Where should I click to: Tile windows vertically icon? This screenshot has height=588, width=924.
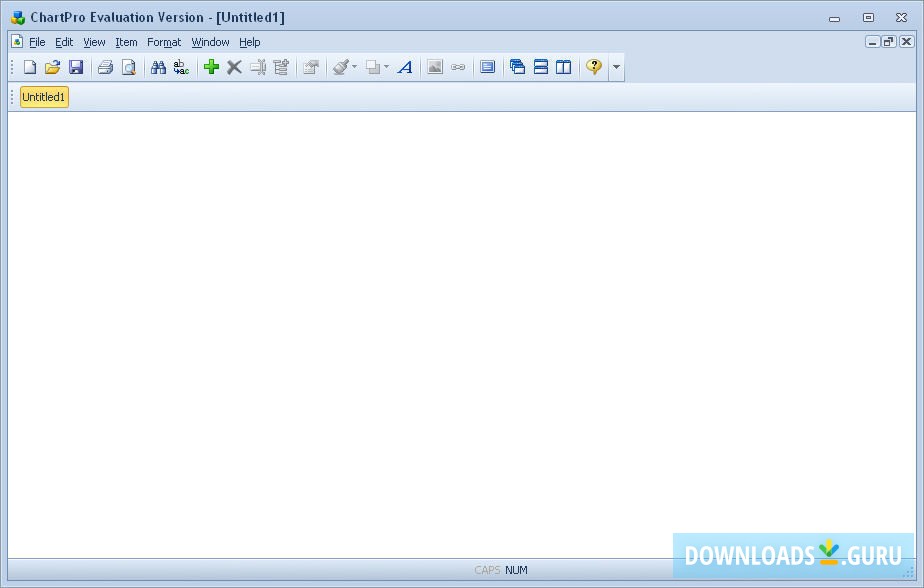point(563,67)
